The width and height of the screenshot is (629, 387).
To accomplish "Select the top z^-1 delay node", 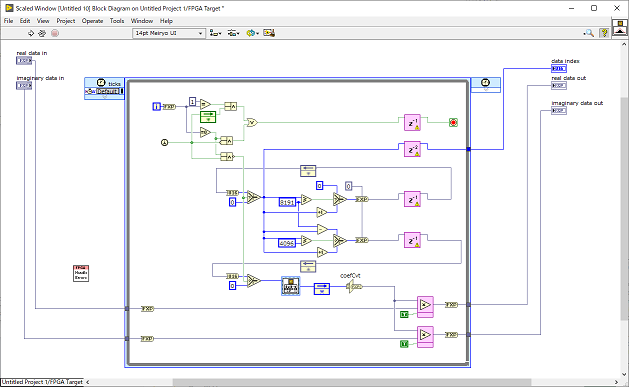I will (412, 123).
